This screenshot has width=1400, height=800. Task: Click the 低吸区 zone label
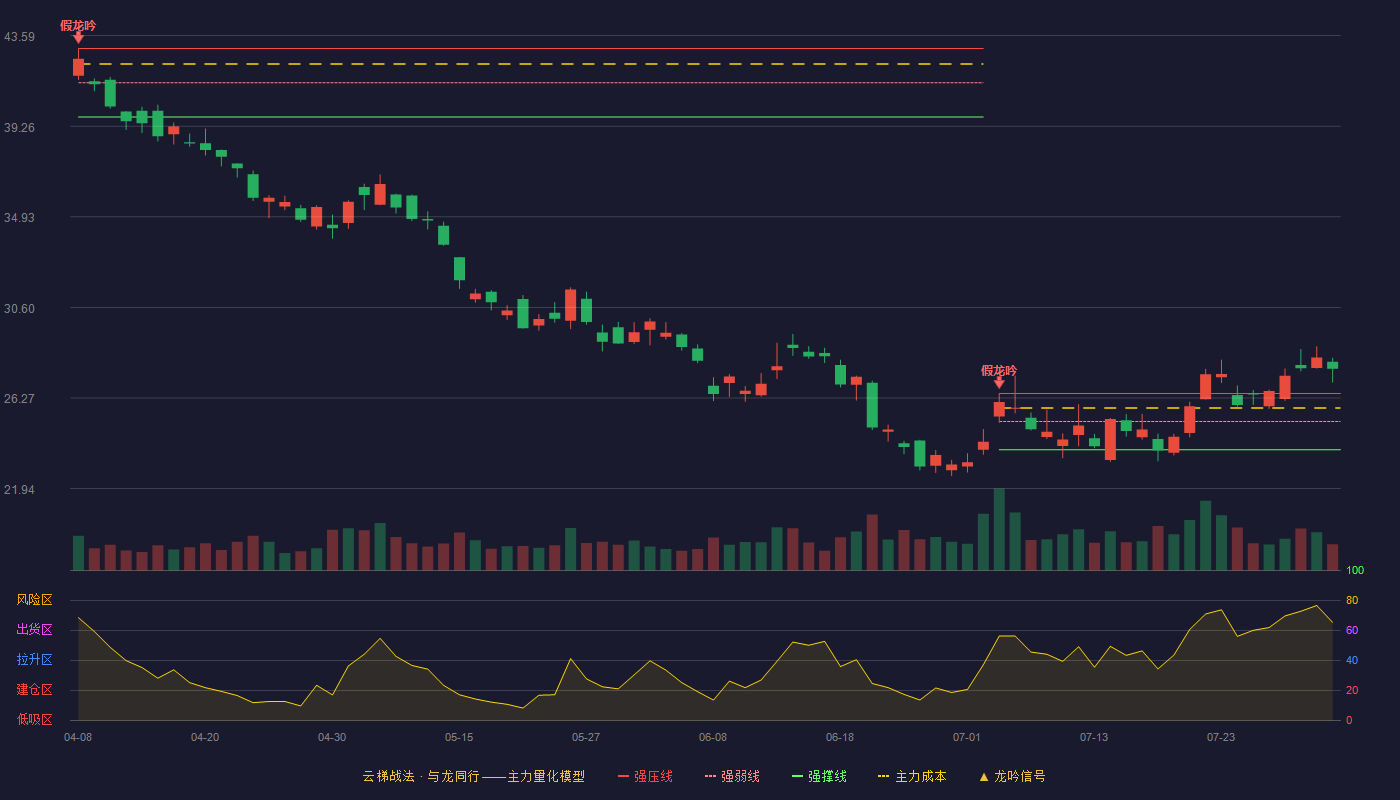[34, 719]
